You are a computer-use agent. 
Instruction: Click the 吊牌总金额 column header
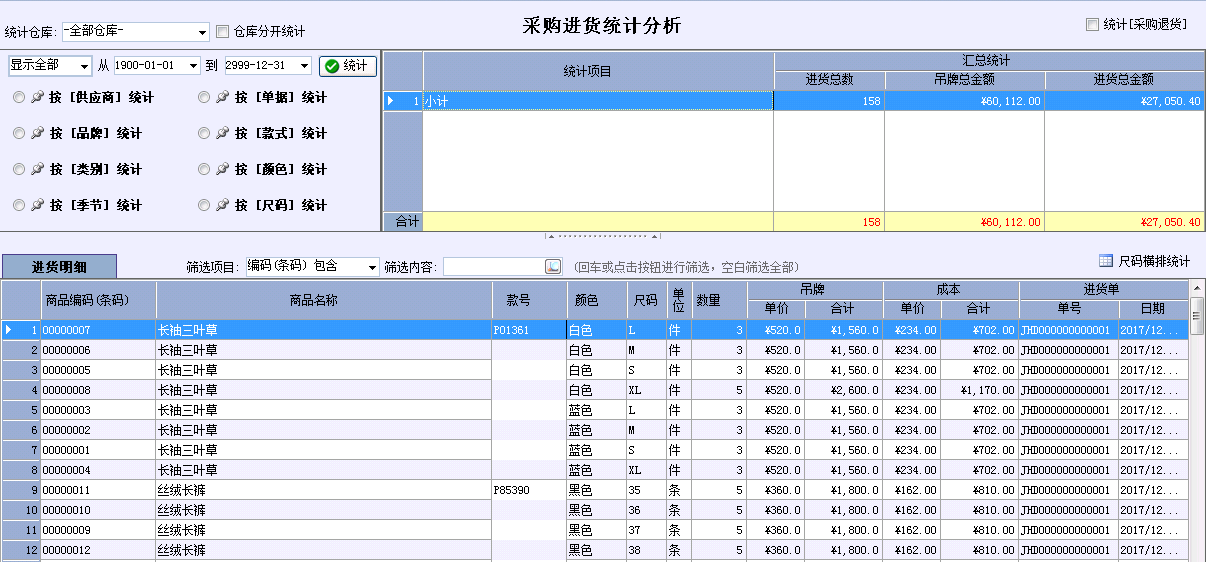coord(965,80)
